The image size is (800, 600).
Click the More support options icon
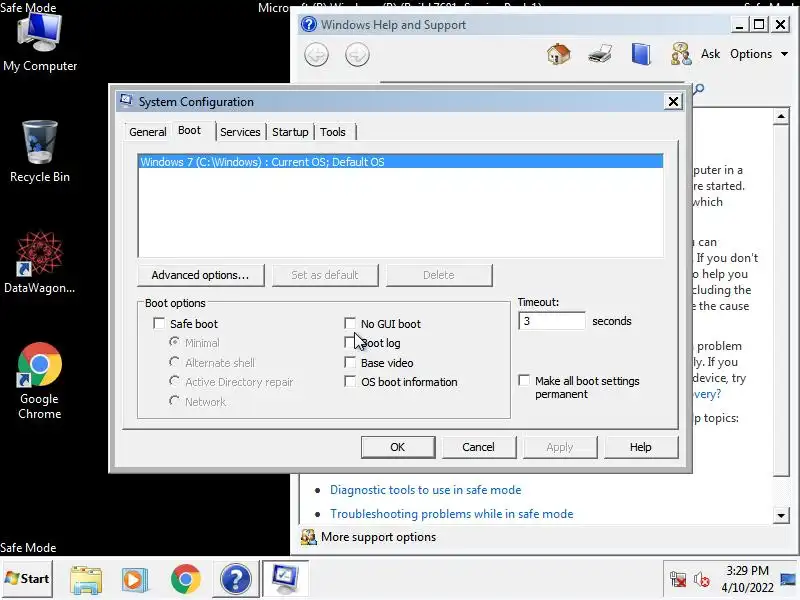[308, 537]
